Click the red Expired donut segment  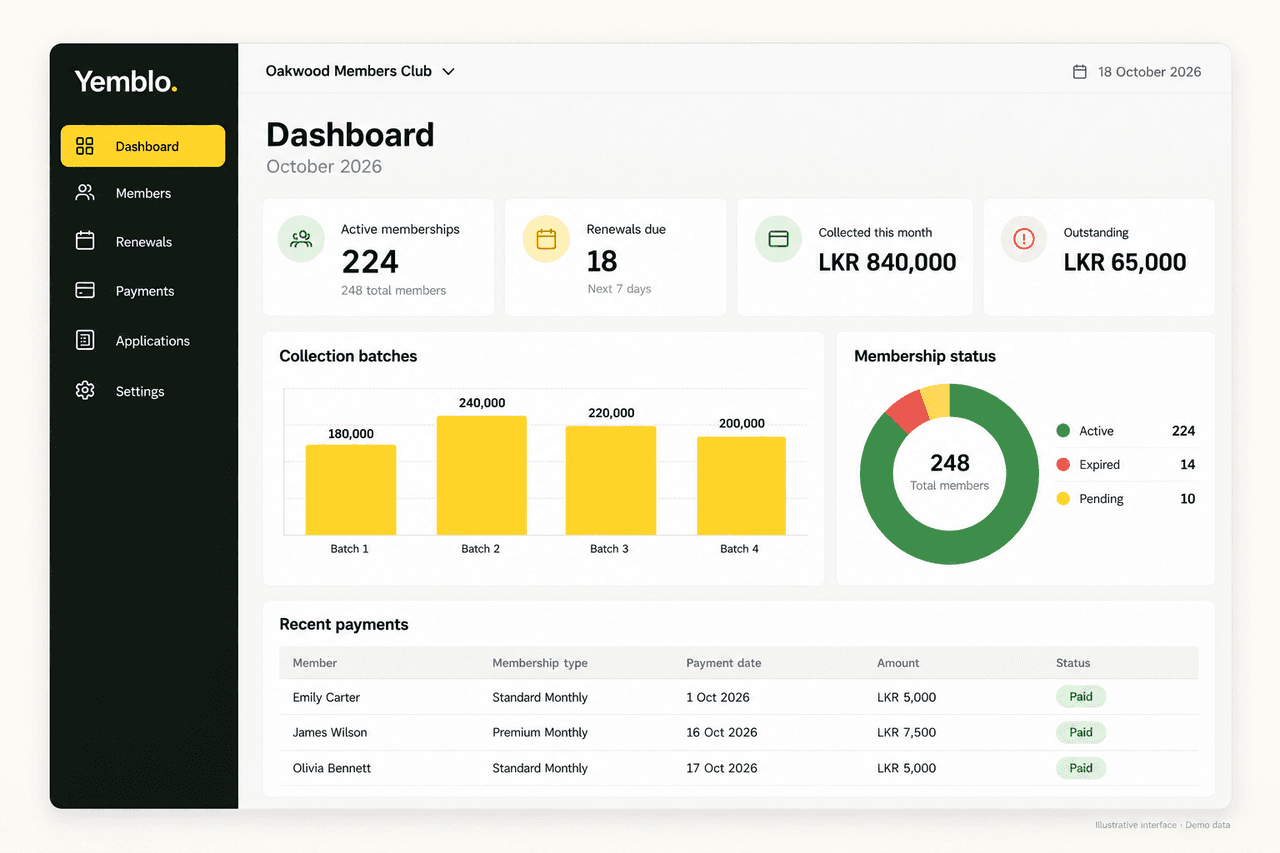click(x=907, y=411)
